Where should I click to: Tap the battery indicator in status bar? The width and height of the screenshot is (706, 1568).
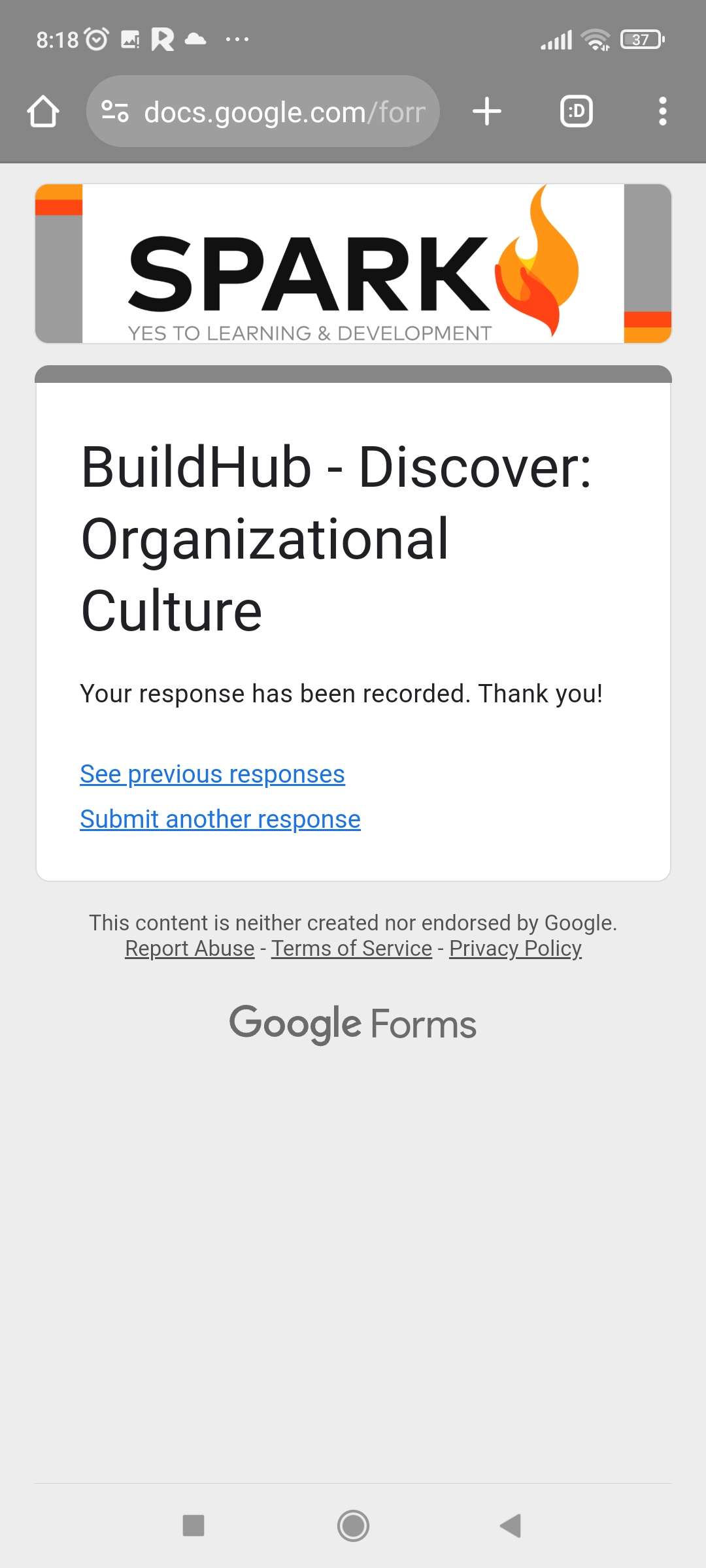point(642,39)
